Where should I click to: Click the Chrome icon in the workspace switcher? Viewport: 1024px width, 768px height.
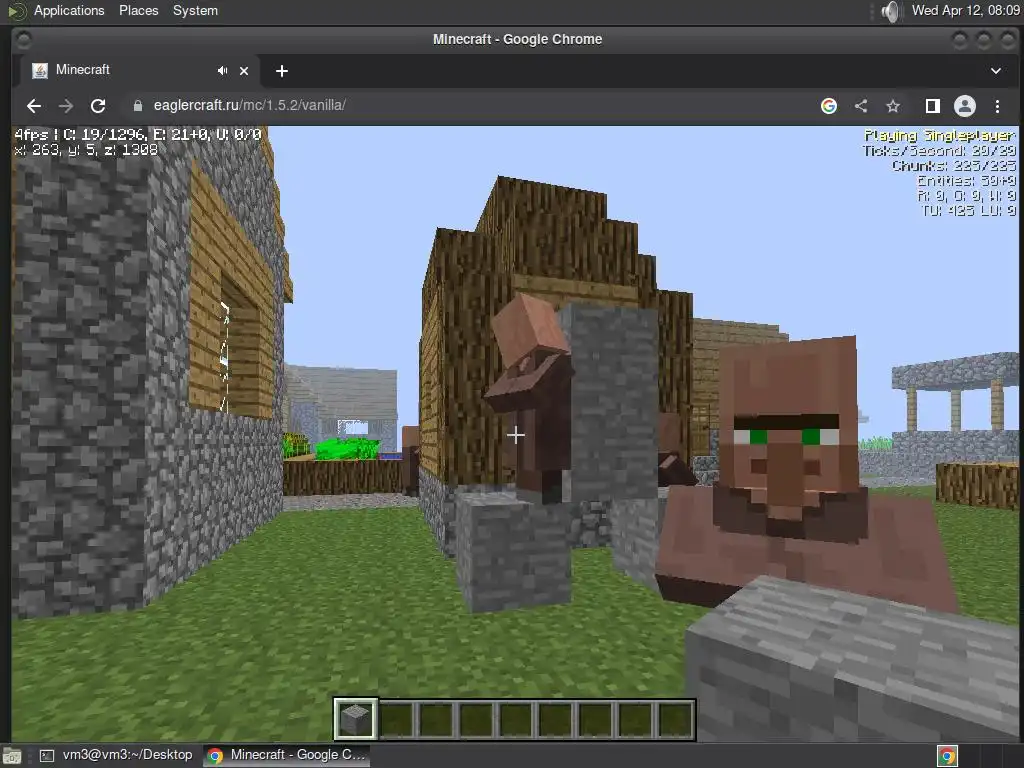point(947,756)
